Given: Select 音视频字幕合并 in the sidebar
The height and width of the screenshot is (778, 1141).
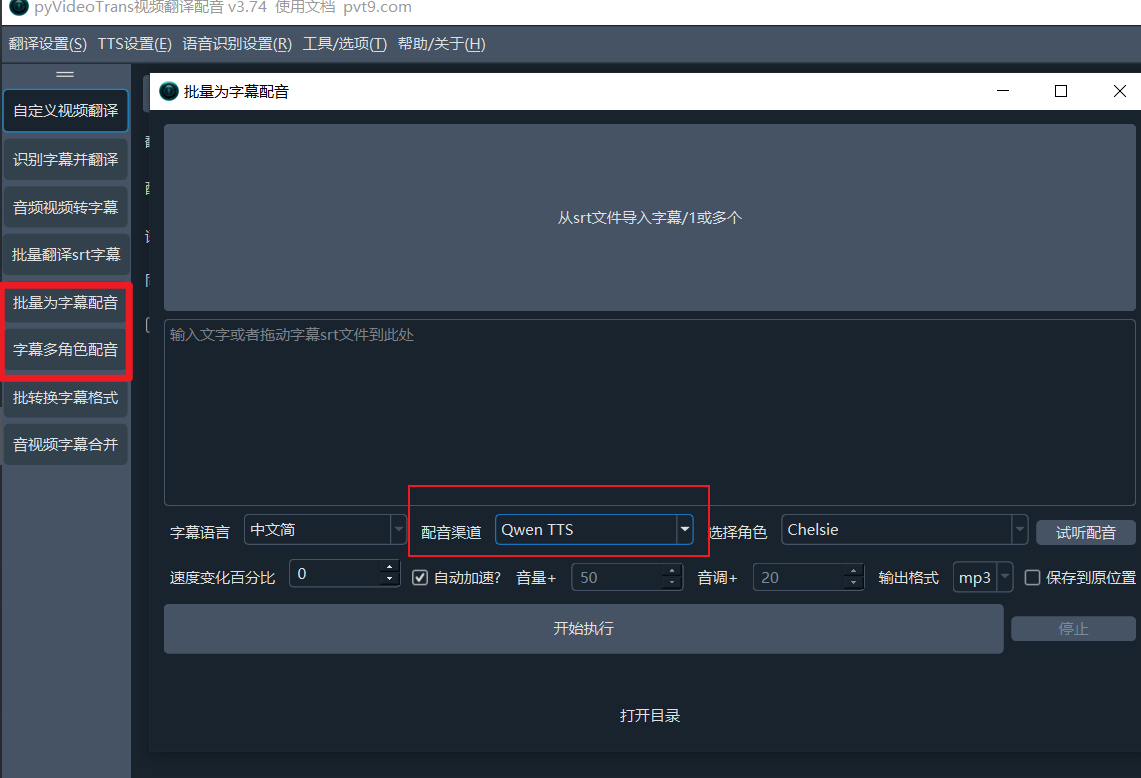Looking at the screenshot, I should click(x=65, y=445).
